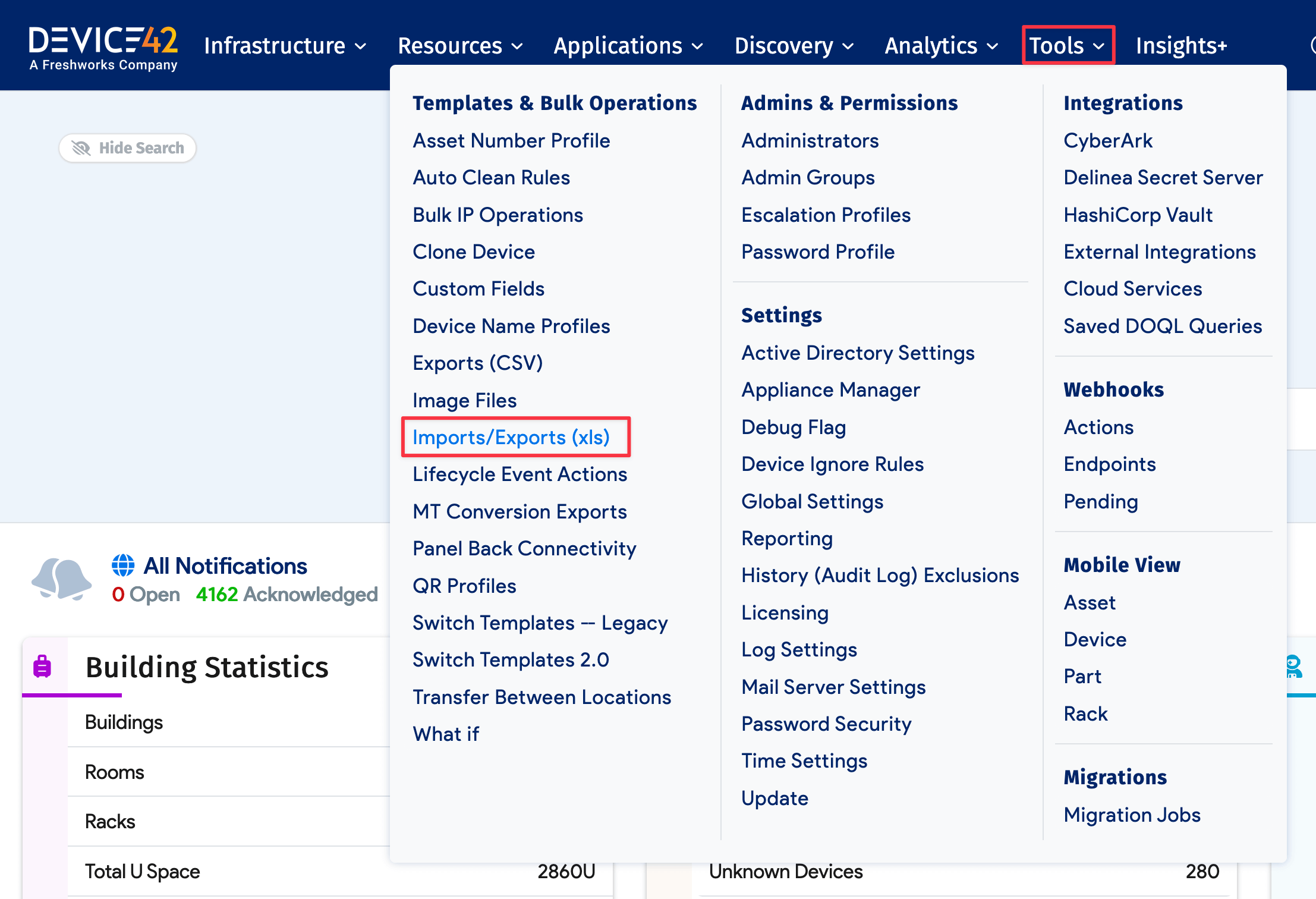Screen dimensions: 1316x899
Task: Expand the Infrastructure dropdown menu
Action: tap(285, 46)
